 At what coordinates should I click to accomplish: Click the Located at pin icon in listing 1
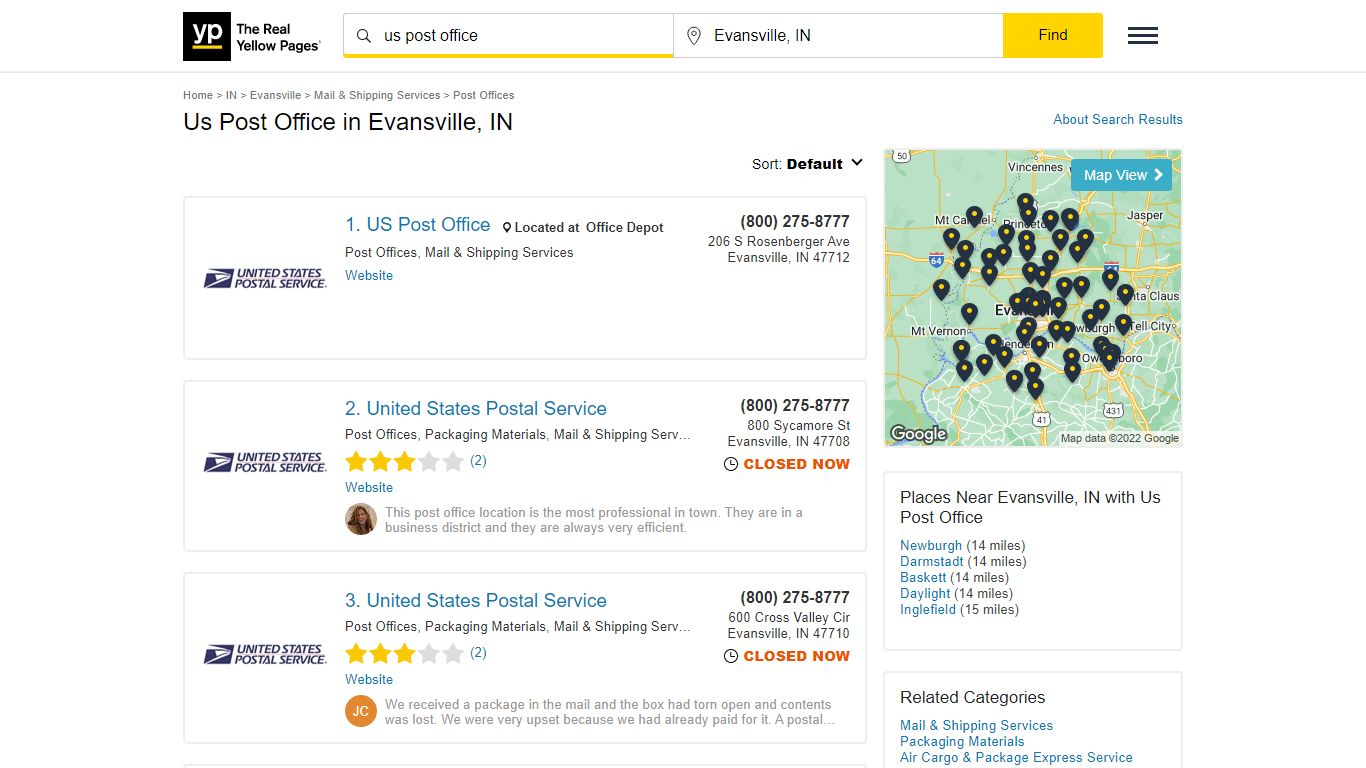507,228
